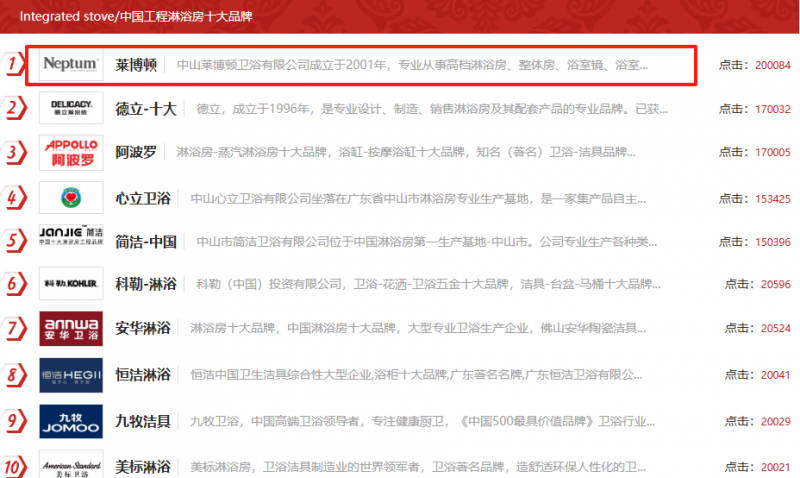Screen dimensions: 800x478
Task: Open the 美标淋浴 brand link
Action: click(143, 466)
